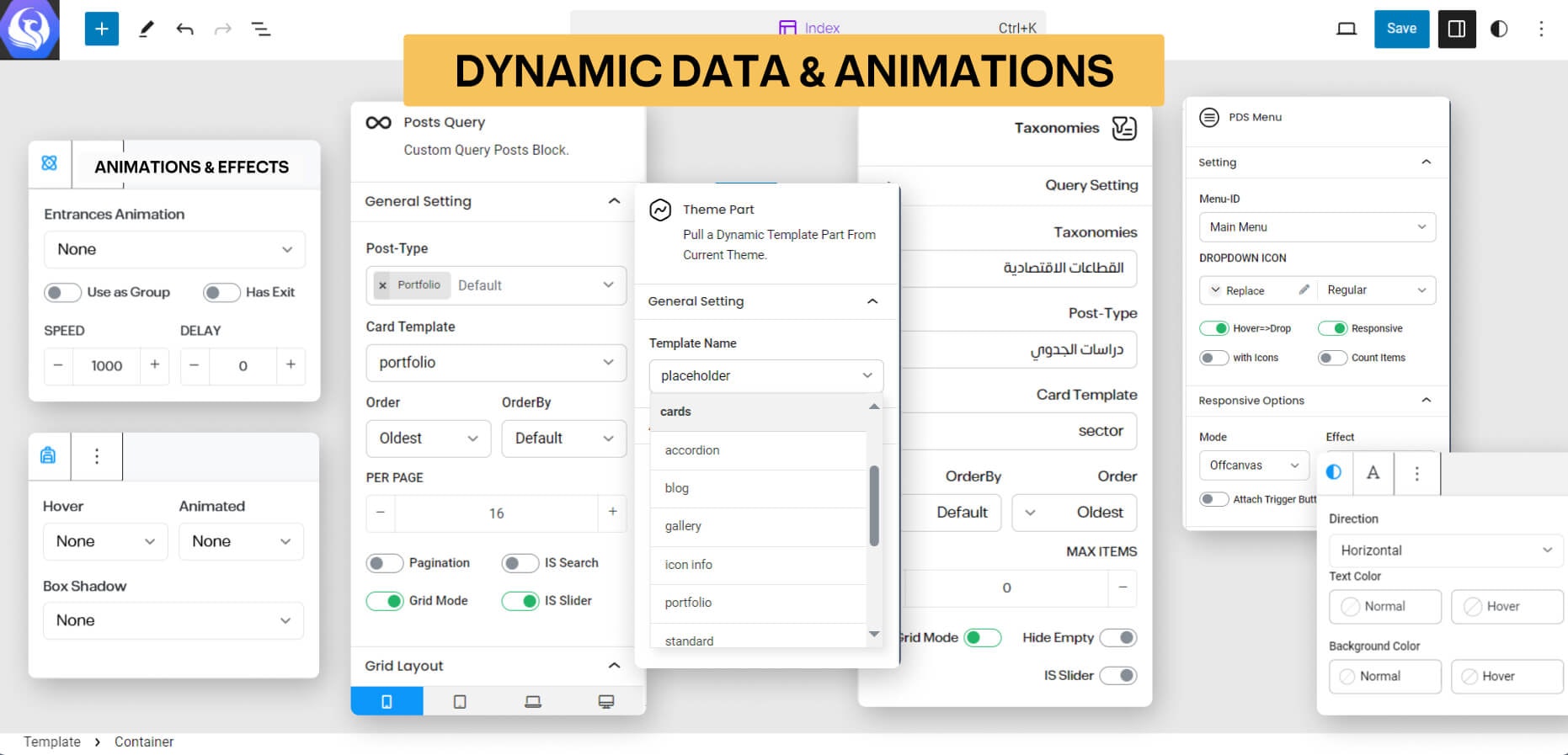The width and height of the screenshot is (1568, 755).
Task: Open the site logo icon
Action: pos(29,29)
